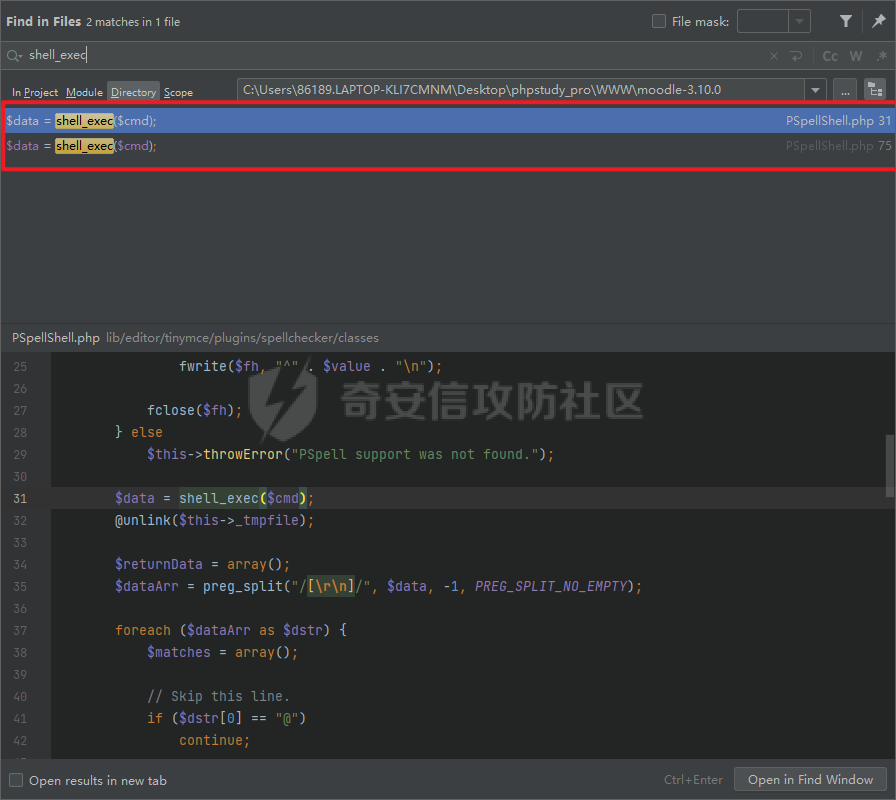Toggle recursive directory search icon
This screenshot has width=896, height=800.
[x=875, y=90]
